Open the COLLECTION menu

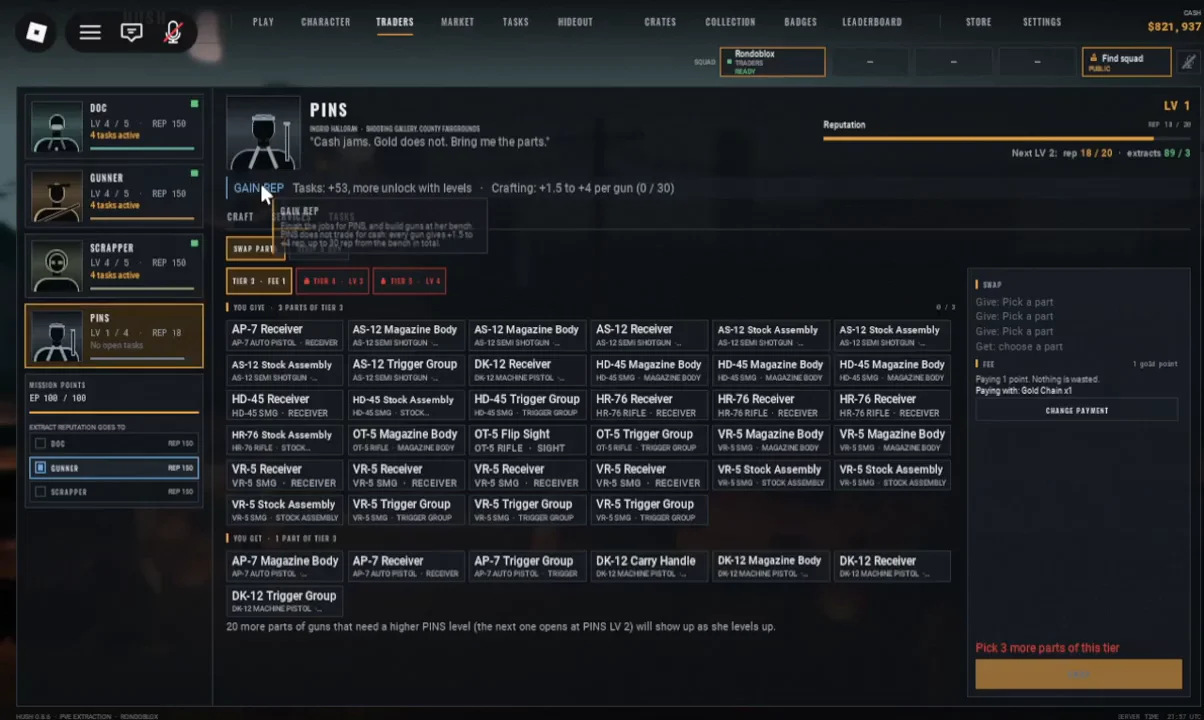point(730,22)
